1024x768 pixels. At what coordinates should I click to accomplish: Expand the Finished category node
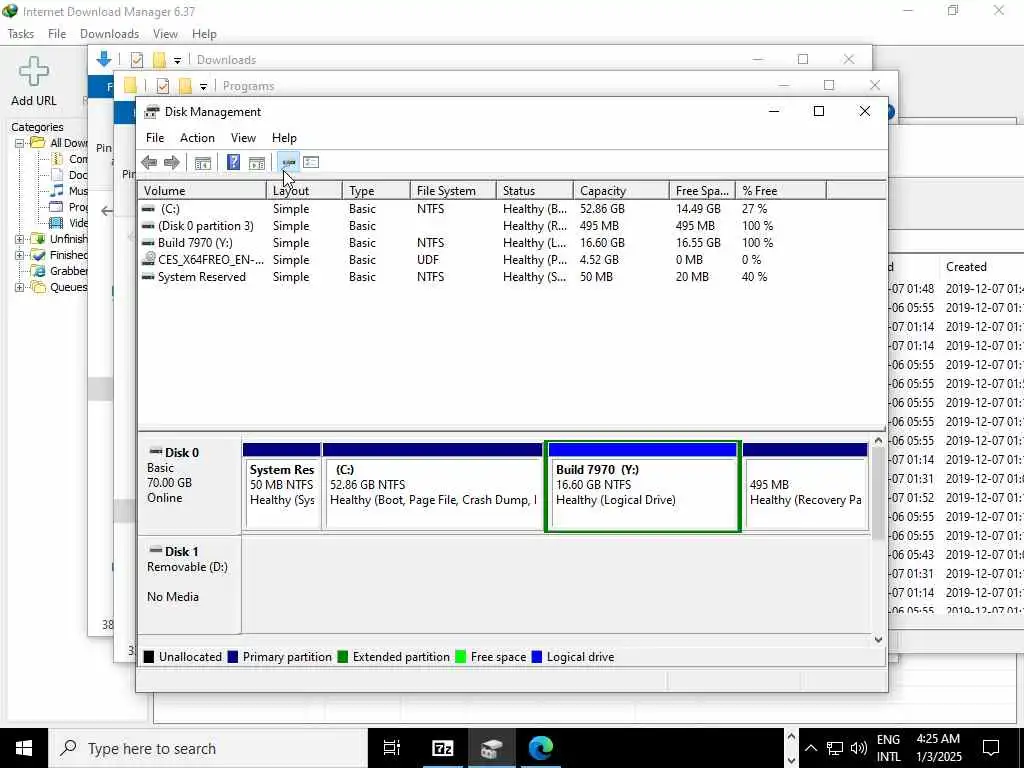coord(20,255)
